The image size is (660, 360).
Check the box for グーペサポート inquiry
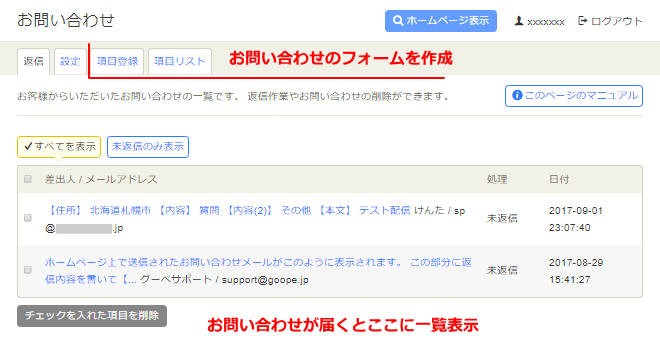tap(28, 269)
